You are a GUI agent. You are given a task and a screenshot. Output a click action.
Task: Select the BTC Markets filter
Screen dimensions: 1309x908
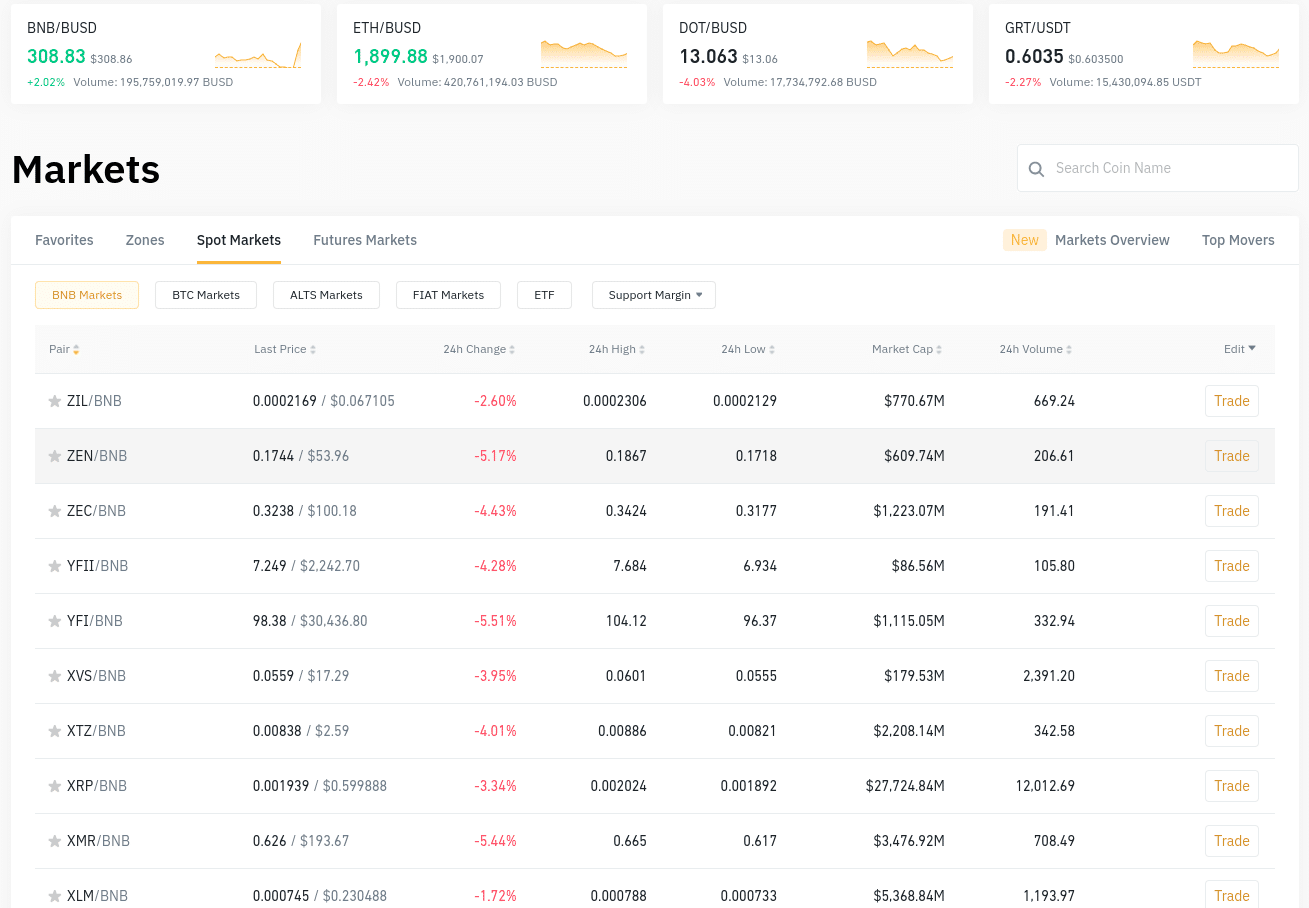(206, 295)
